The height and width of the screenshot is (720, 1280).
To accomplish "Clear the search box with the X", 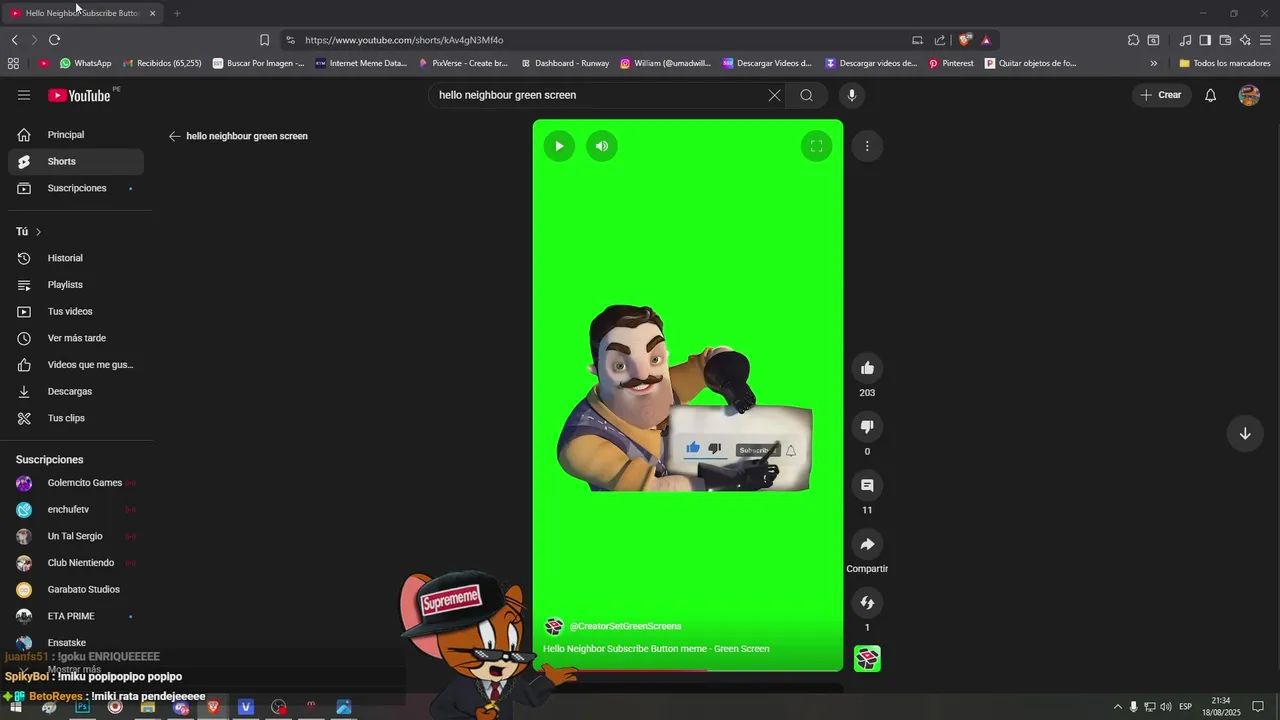I will 774,95.
